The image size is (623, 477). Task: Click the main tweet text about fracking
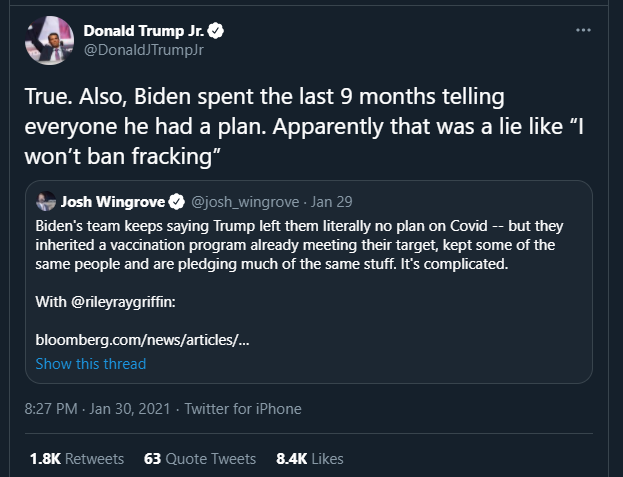[x=304, y=126]
